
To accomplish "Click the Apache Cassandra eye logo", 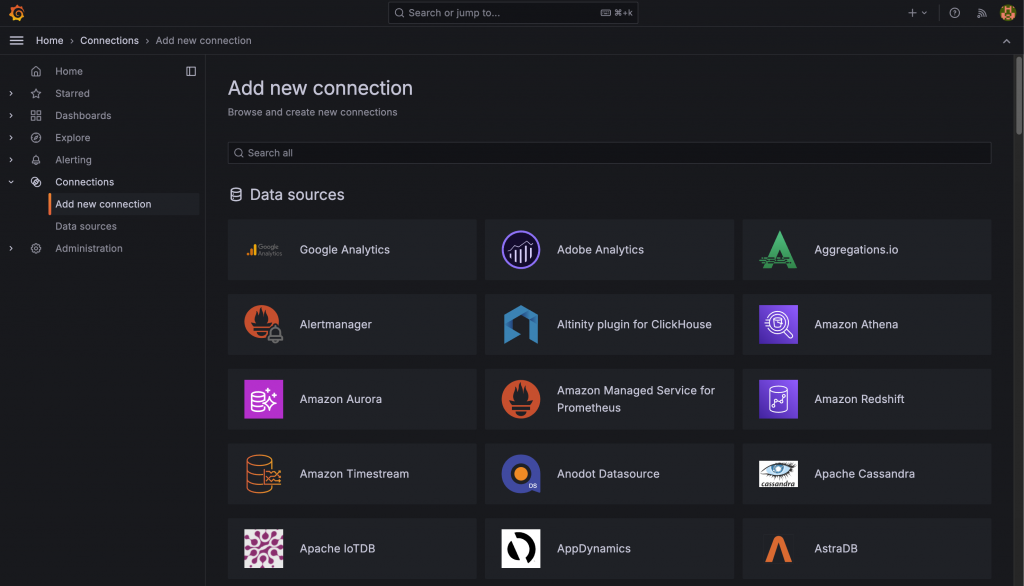I will pyautogui.click(x=778, y=474).
